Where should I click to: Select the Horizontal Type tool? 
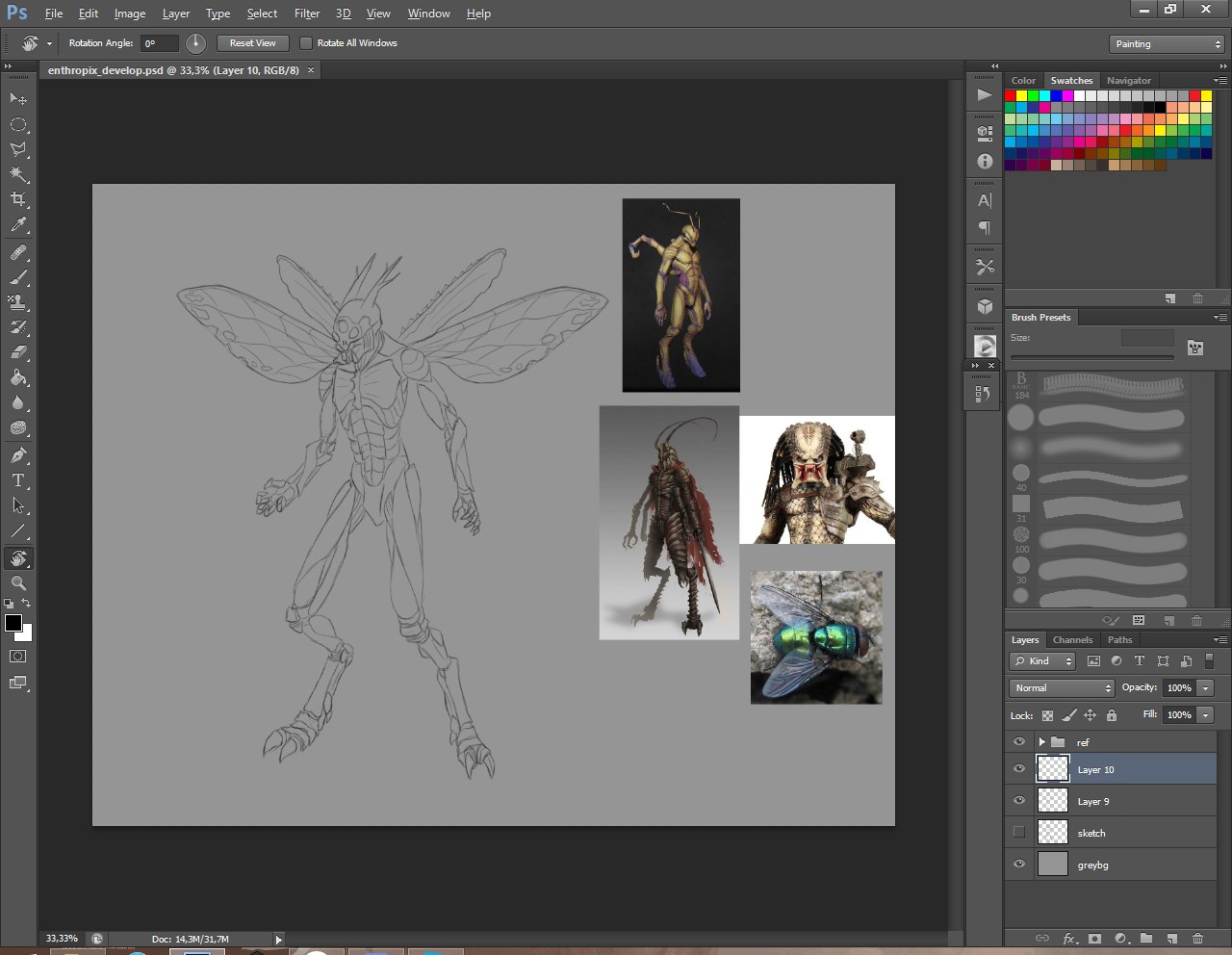coord(18,480)
